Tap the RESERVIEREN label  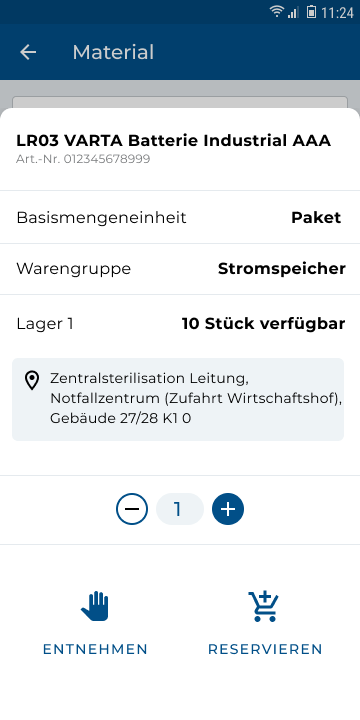click(x=265, y=649)
